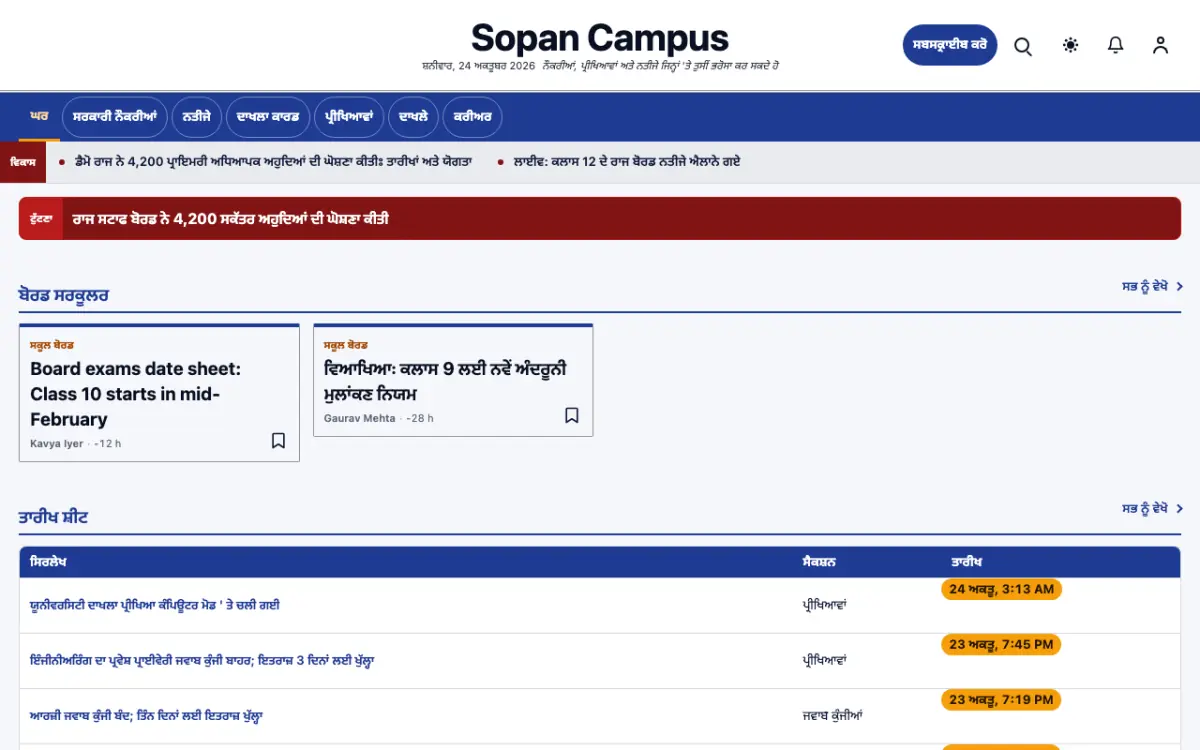1200x750 pixels.
Task: Switch to the ਨਤੀਜੇ nav tab
Action: pyautogui.click(x=197, y=117)
